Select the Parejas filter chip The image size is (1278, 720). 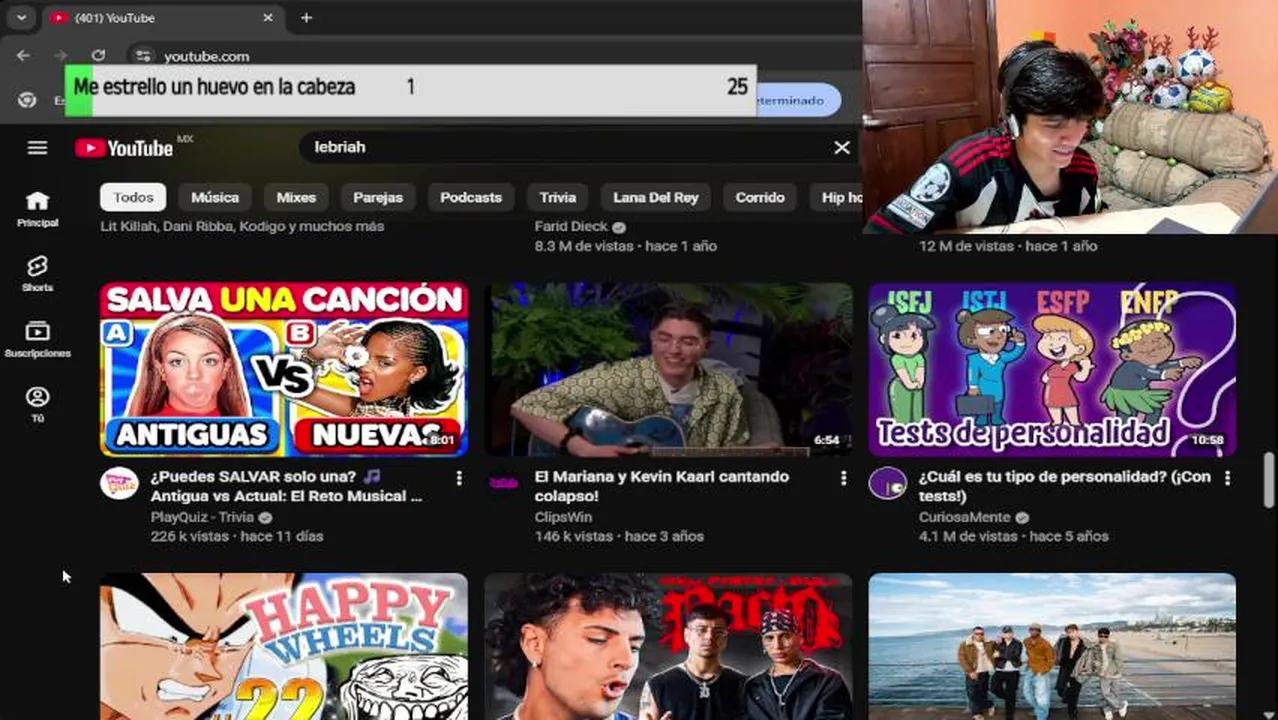tap(378, 198)
